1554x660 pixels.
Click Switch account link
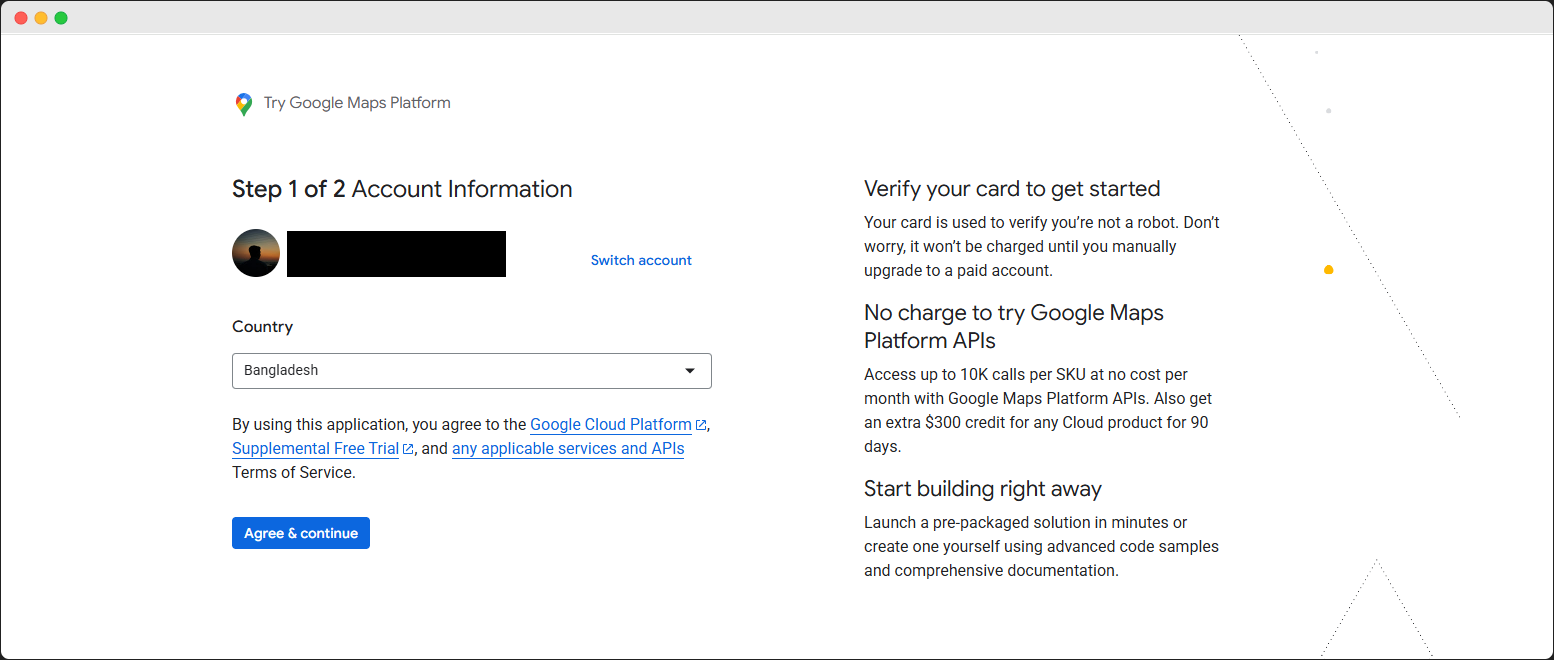click(641, 260)
